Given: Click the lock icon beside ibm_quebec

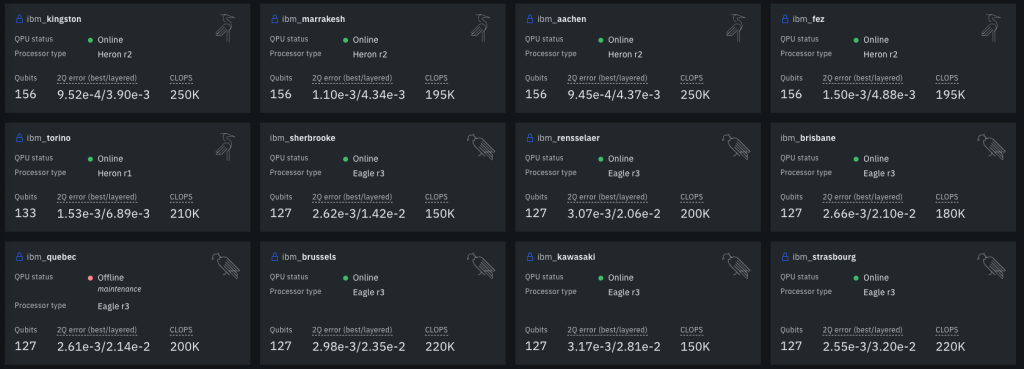Looking at the screenshot, I should coord(19,257).
